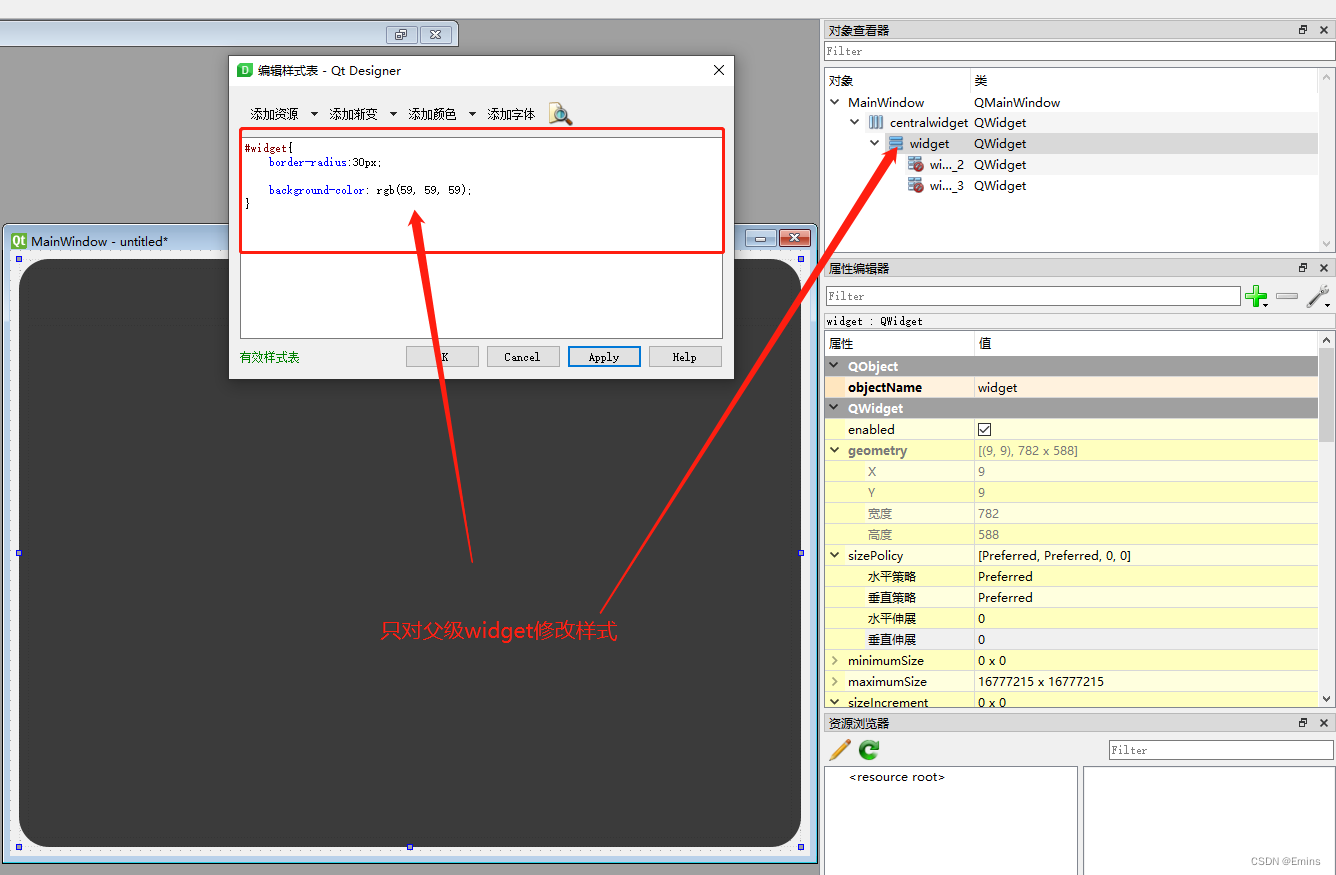Float the 属性编辑器 panel

(1303, 268)
